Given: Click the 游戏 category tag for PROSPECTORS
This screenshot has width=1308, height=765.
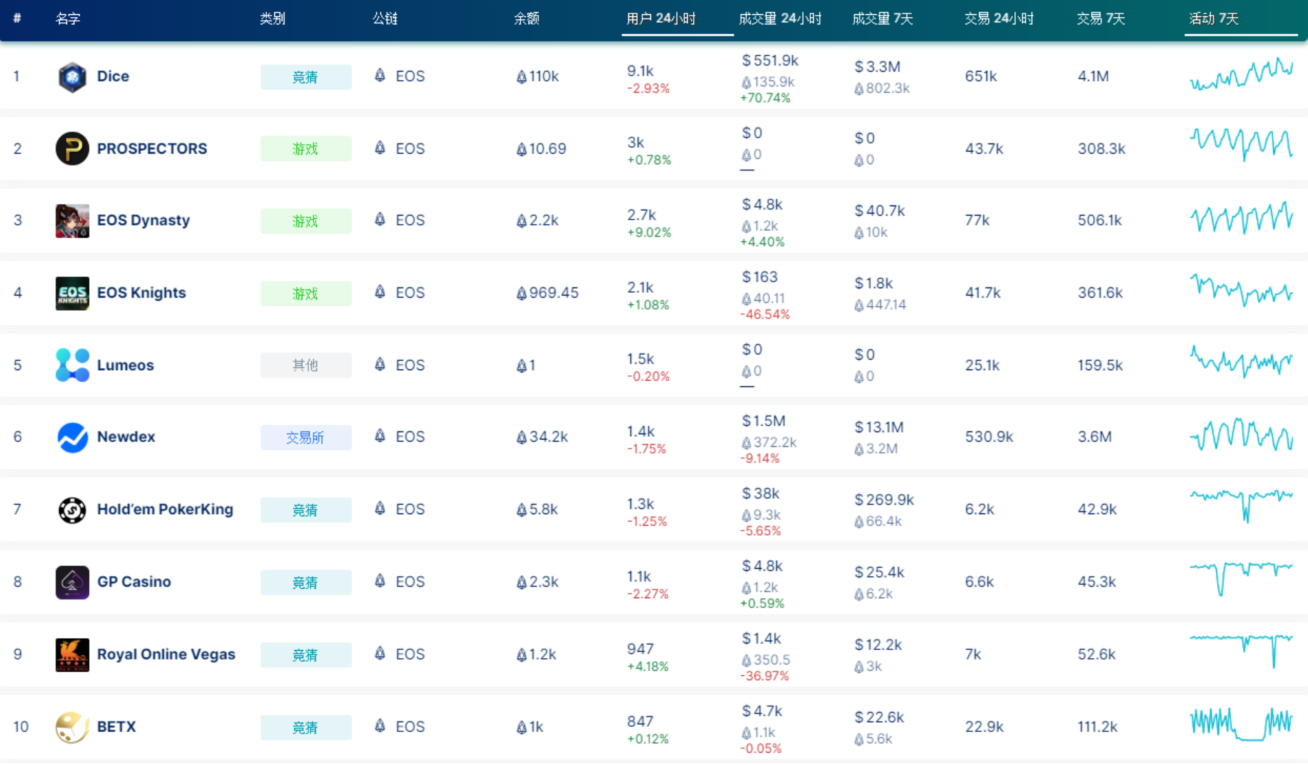Looking at the screenshot, I should (x=306, y=149).
